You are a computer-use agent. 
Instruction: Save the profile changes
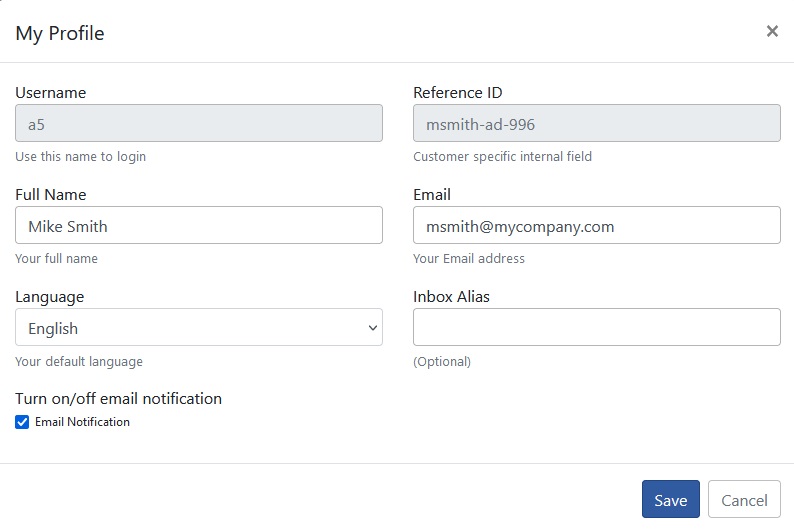(670, 499)
